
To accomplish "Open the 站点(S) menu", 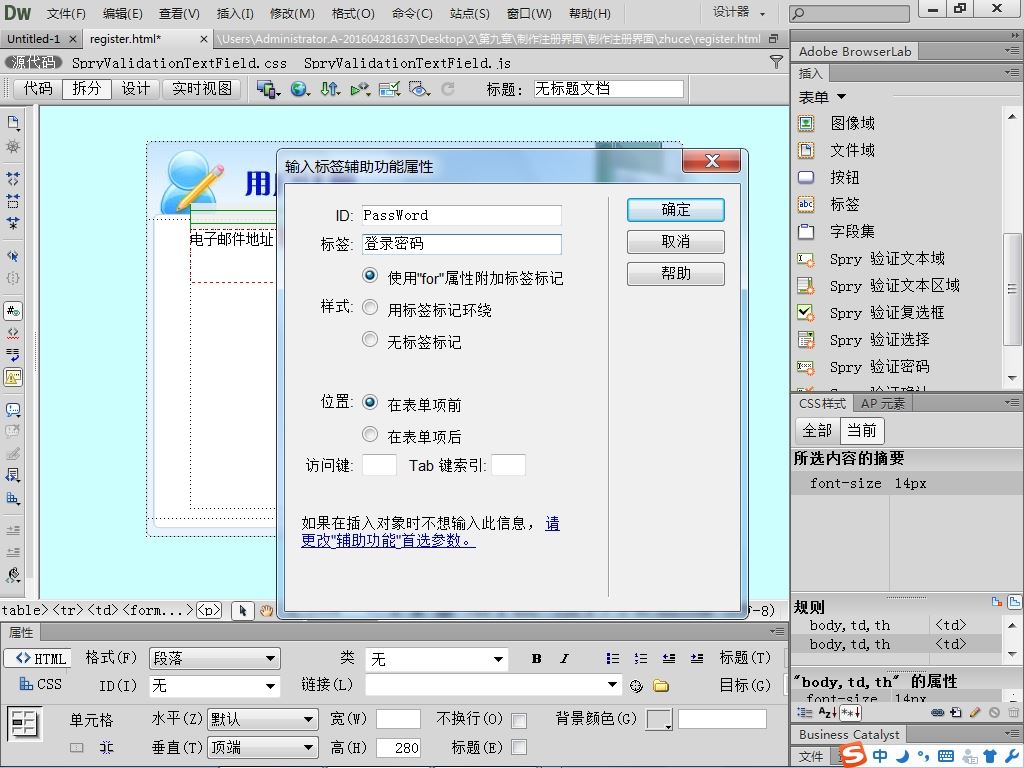I will [470, 14].
